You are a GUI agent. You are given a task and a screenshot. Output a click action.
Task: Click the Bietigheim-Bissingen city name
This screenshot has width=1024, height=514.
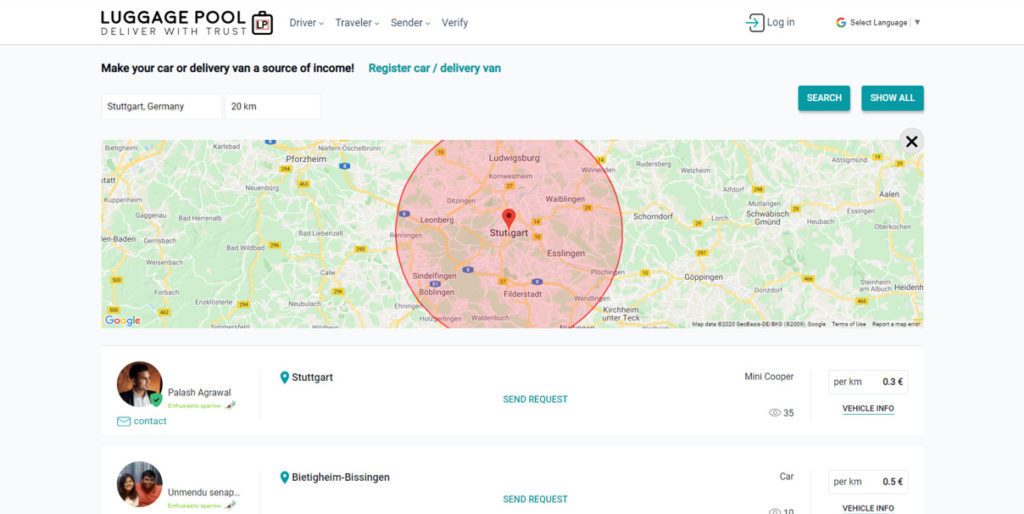pos(341,477)
